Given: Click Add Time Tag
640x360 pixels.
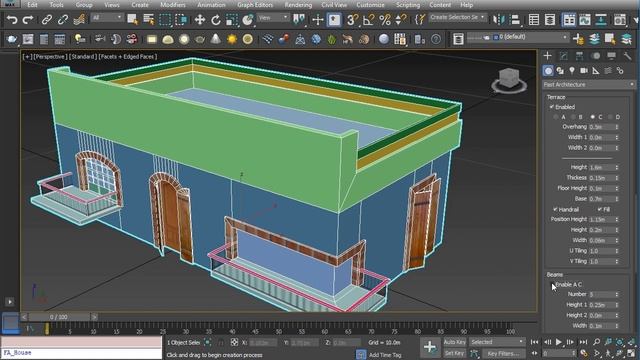Looking at the screenshot, I should pyautogui.click(x=385, y=355).
